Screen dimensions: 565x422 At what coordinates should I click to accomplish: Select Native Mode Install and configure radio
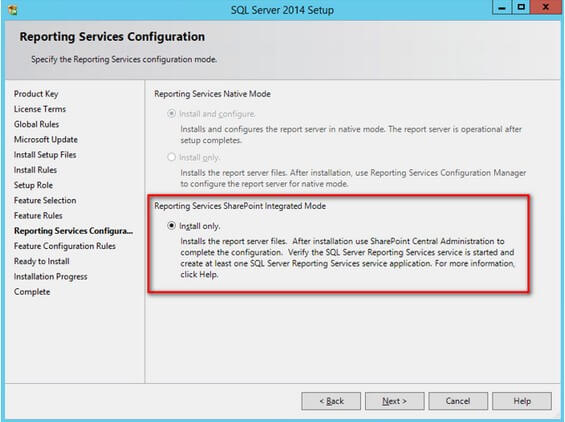(x=172, y=114)
